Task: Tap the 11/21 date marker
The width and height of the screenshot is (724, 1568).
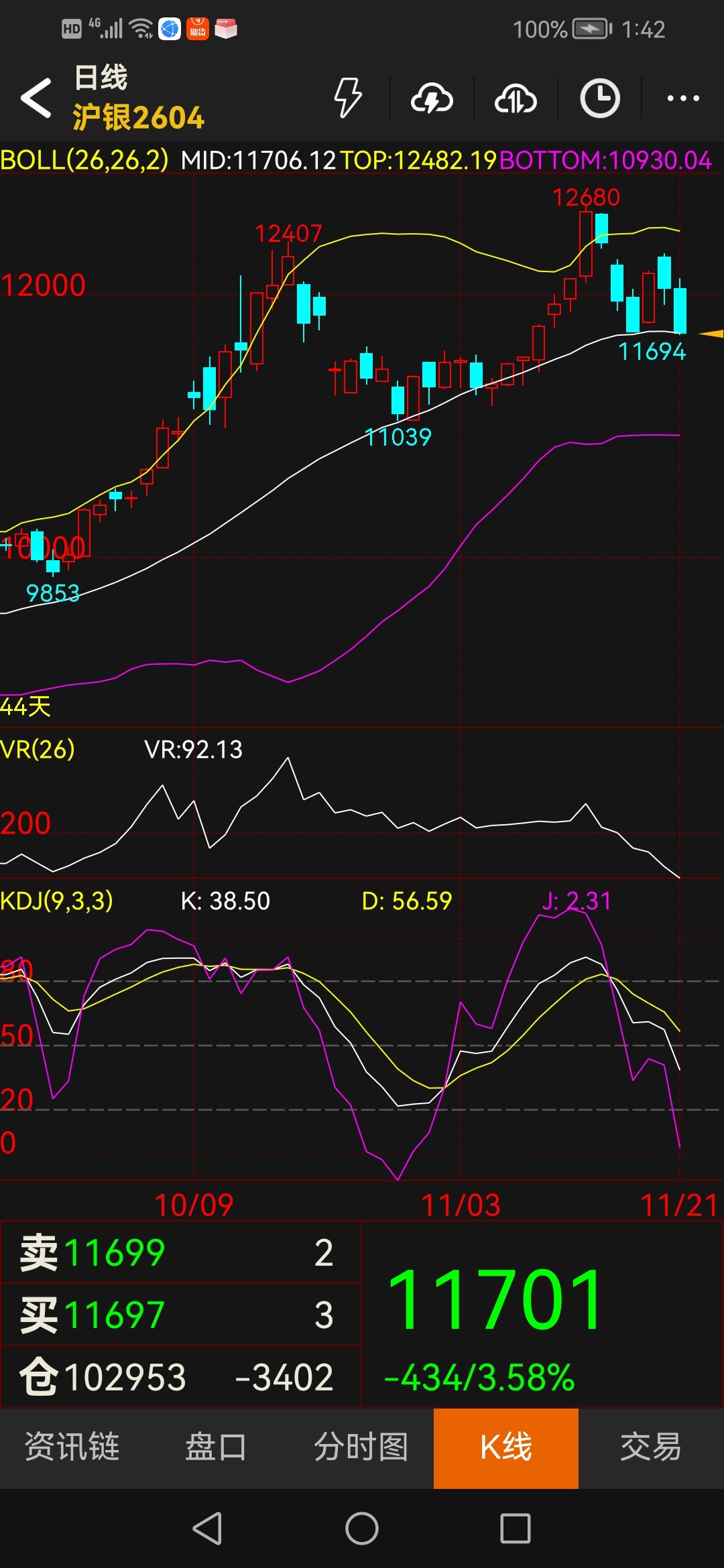Action: 679,1205
